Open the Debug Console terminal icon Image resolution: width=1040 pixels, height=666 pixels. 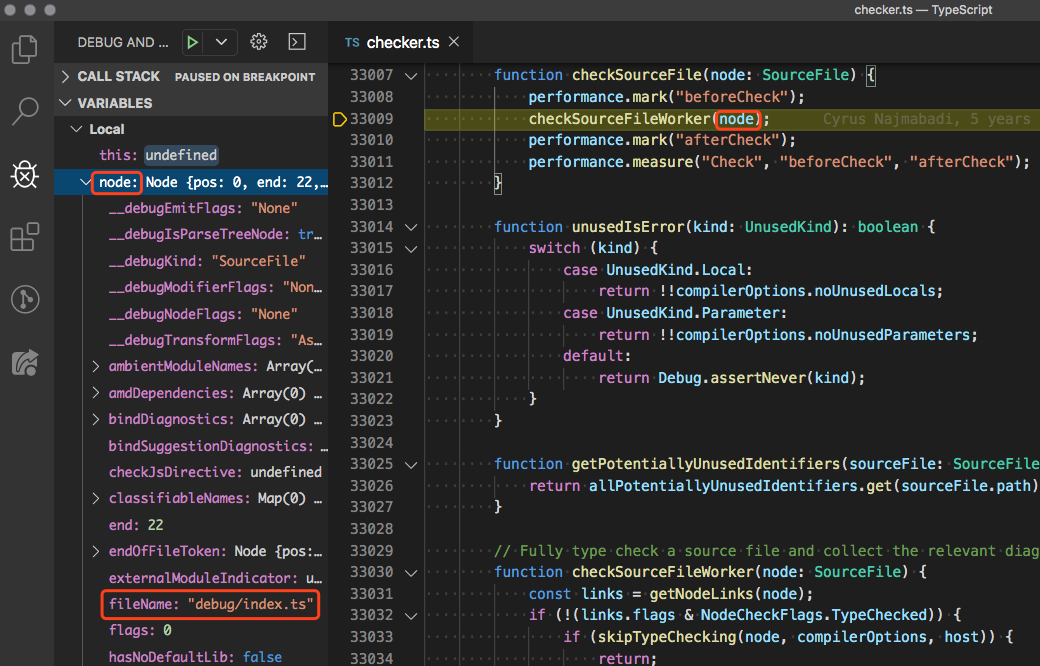coord(297,42)
